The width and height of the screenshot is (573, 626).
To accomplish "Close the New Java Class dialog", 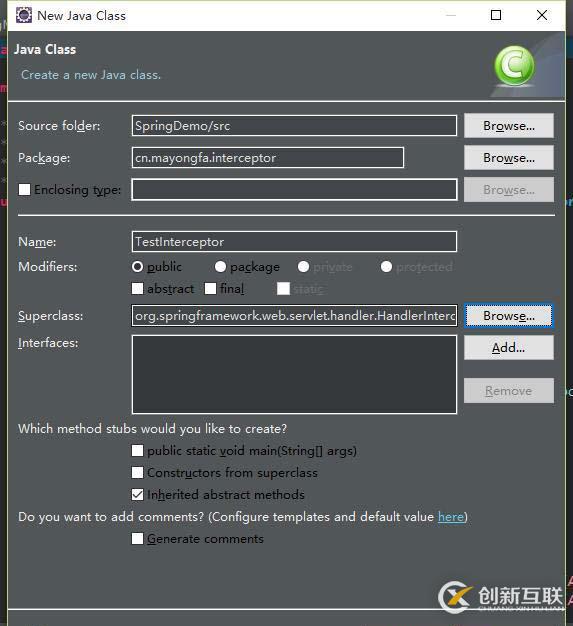I will pyautogui.click(x=542, y=15).
